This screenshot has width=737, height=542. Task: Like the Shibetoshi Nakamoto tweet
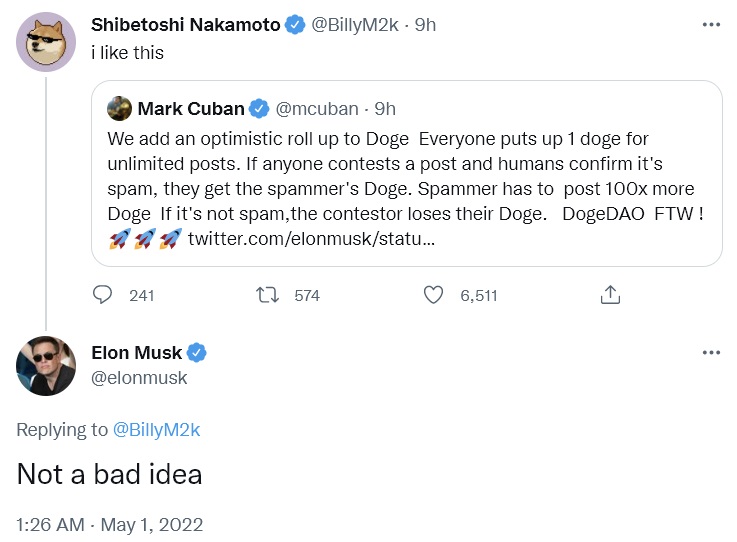pos(433,295)
